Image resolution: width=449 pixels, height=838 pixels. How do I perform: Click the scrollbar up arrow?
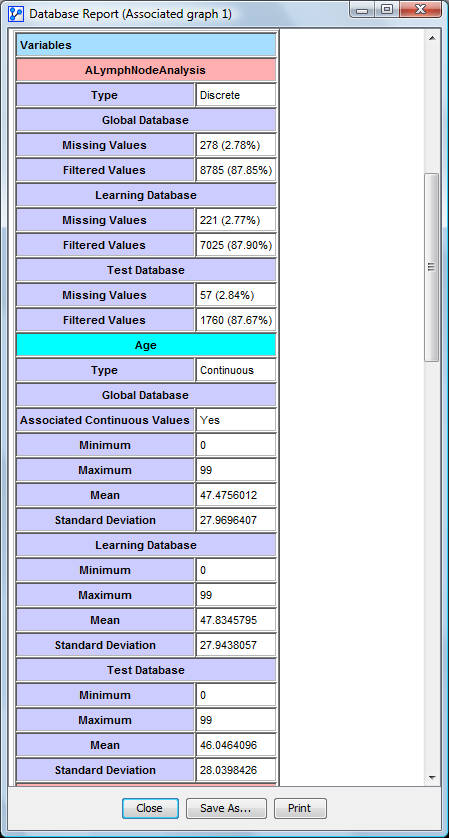point(431,38)
